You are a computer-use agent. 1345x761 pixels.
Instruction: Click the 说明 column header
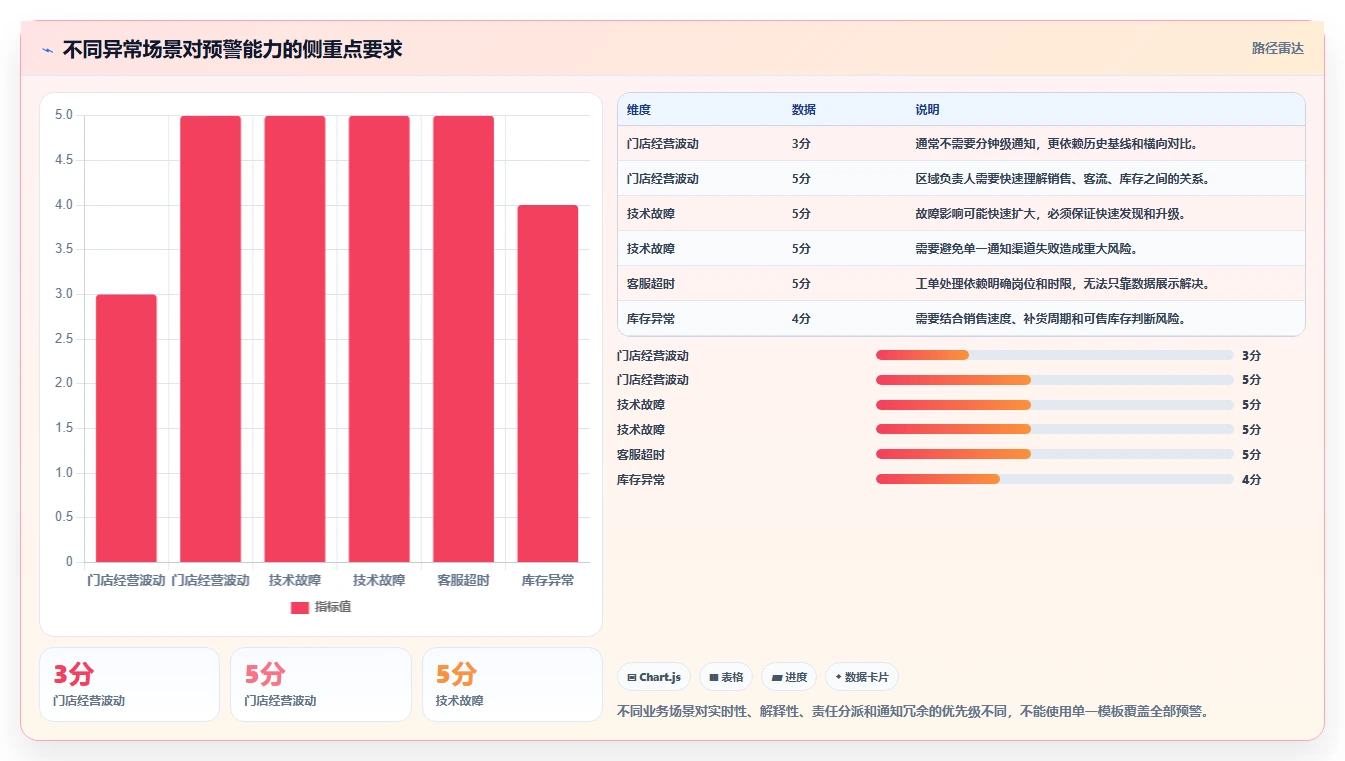[927, 110]
